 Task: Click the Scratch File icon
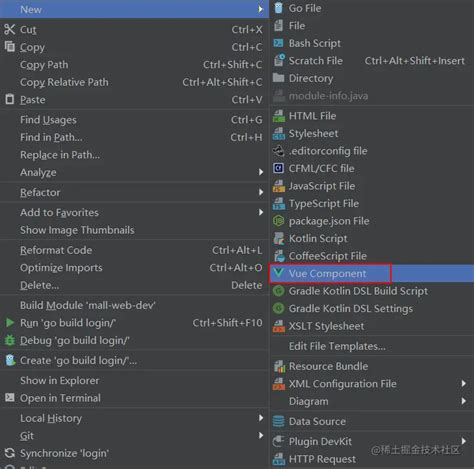tap(279, 60)
